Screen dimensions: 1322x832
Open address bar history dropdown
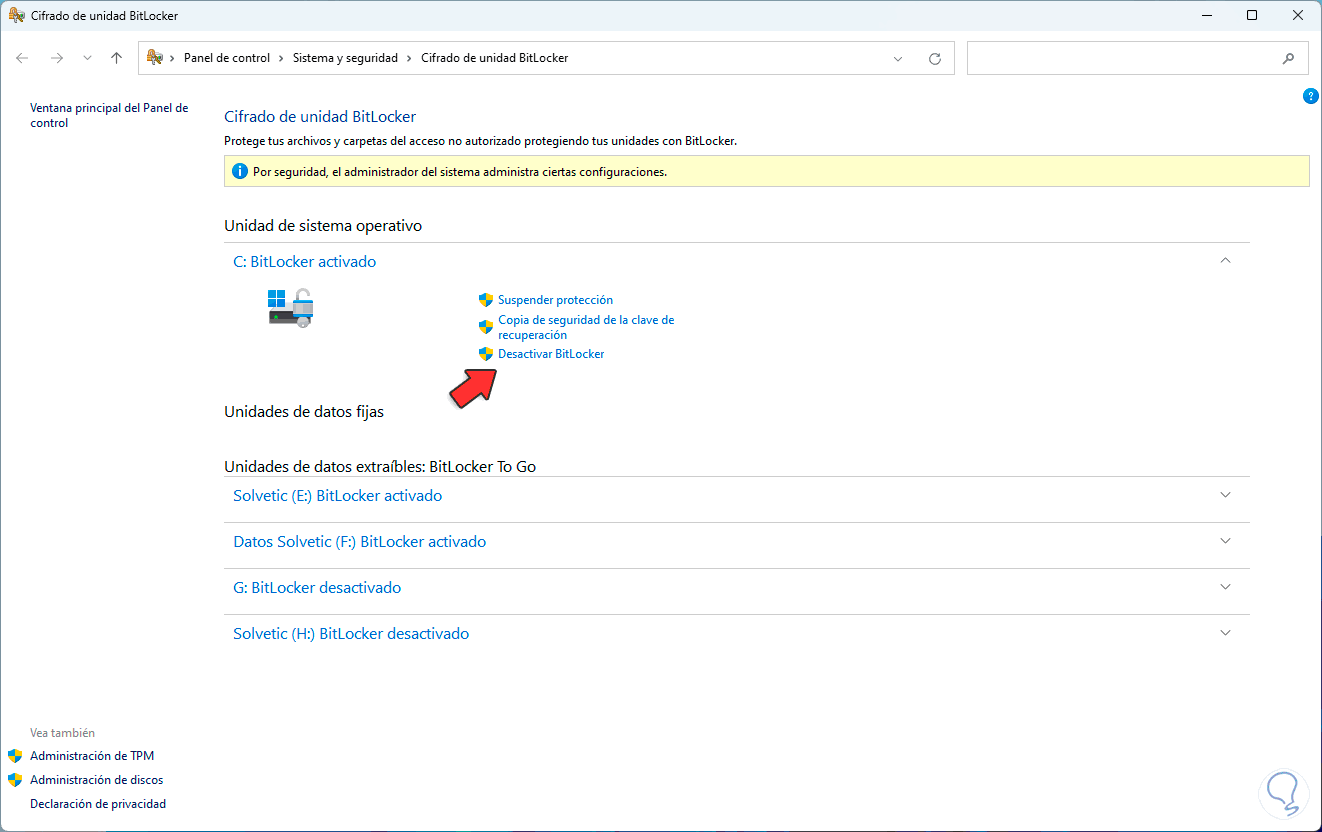coord(898,58)
